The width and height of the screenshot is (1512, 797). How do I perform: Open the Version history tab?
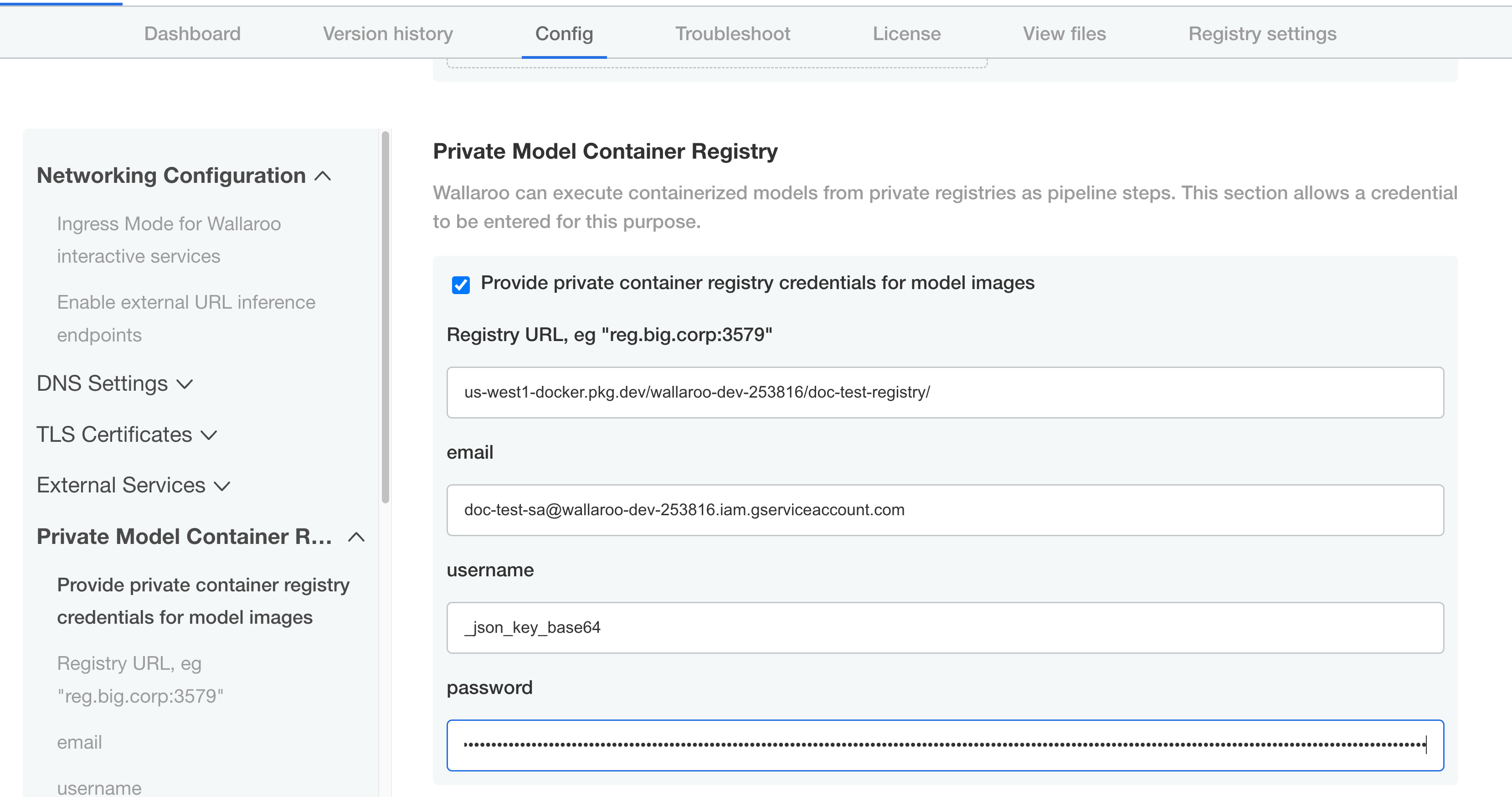[x=387, y=33]
